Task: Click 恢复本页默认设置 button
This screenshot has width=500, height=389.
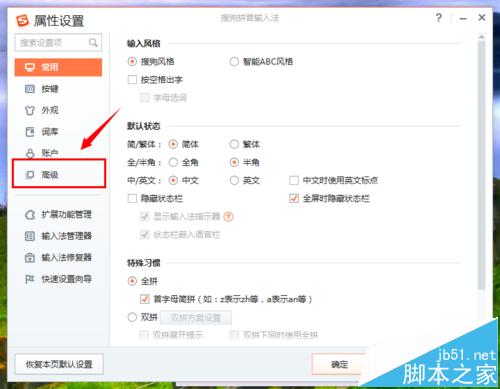Action: pyautogui.click(x=59, y=364)
